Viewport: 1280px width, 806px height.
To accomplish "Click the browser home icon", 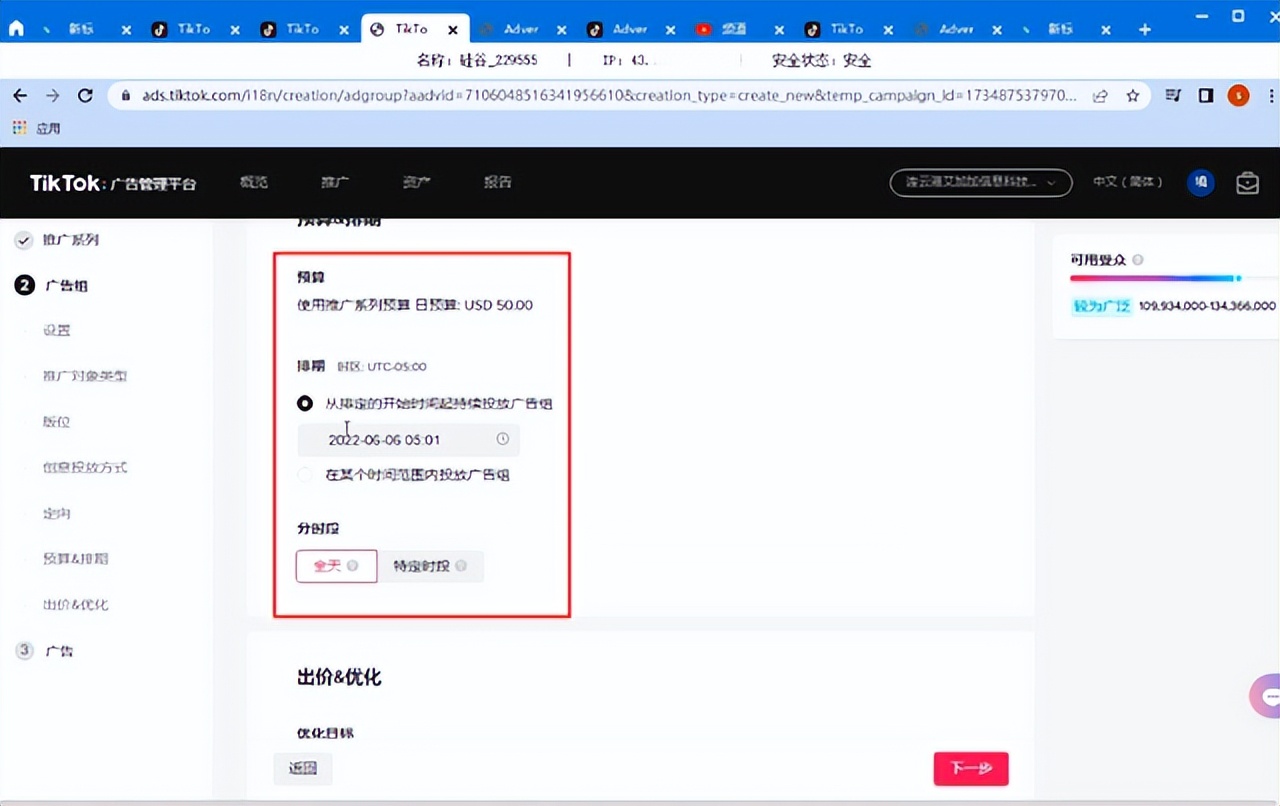I will click(16, 29).
